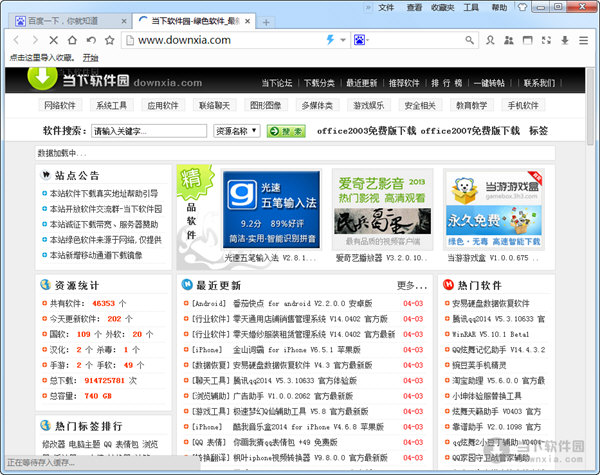Screen dimensions: 600x475
Task: Open office2003免费版下载 link
Action: (x=366, y=131)
